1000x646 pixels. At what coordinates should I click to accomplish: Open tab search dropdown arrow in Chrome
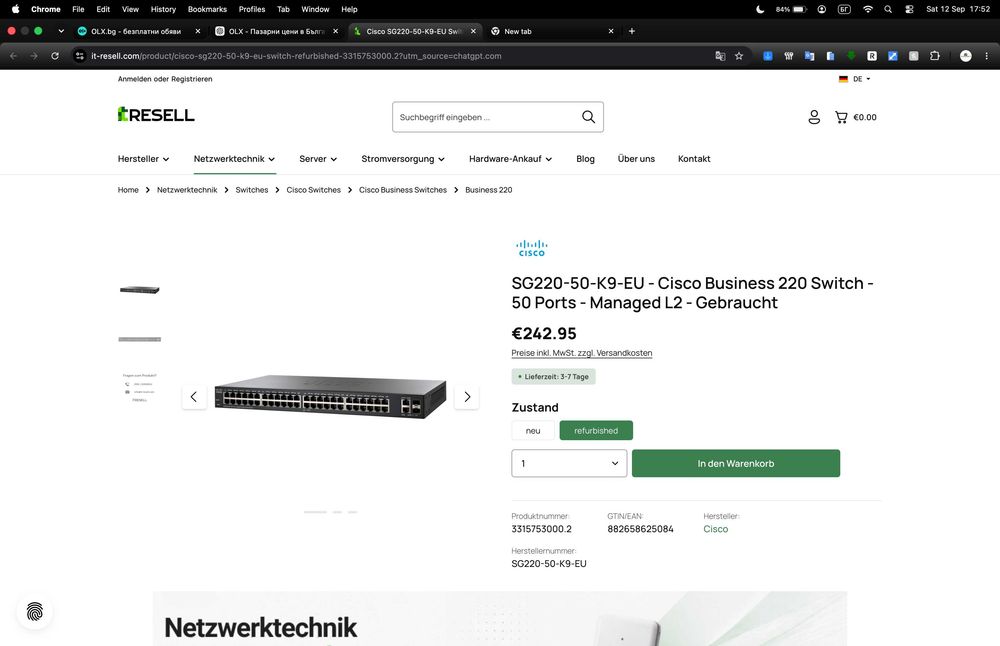[x=61, y=31]
